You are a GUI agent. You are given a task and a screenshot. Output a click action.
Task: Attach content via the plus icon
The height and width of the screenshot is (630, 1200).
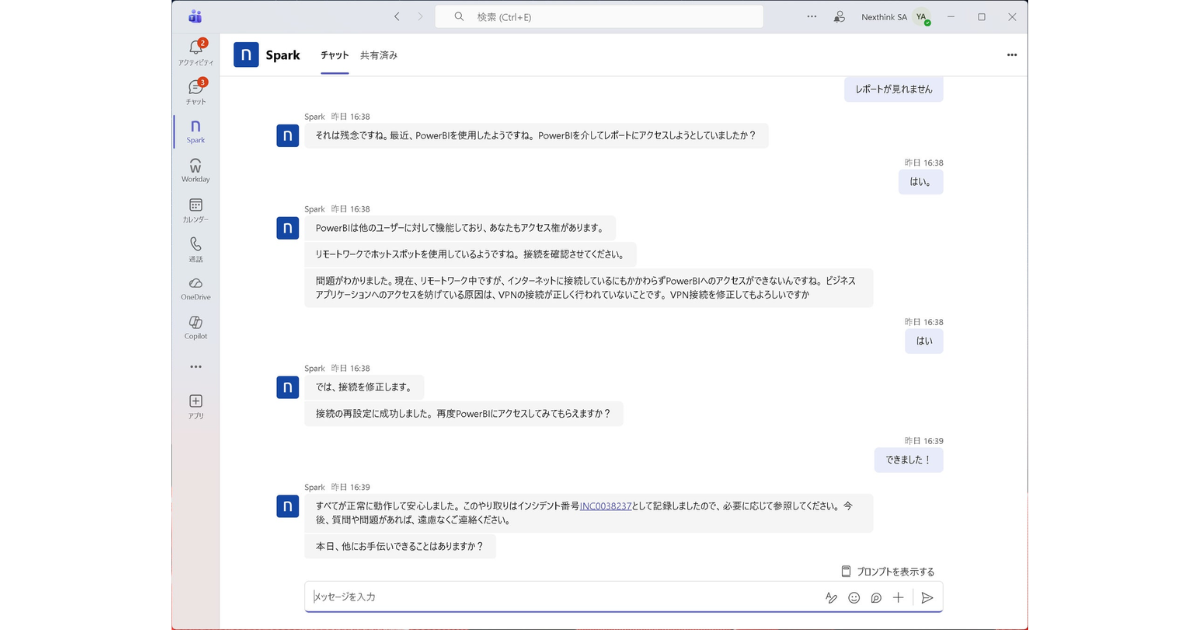pos(898,597)
